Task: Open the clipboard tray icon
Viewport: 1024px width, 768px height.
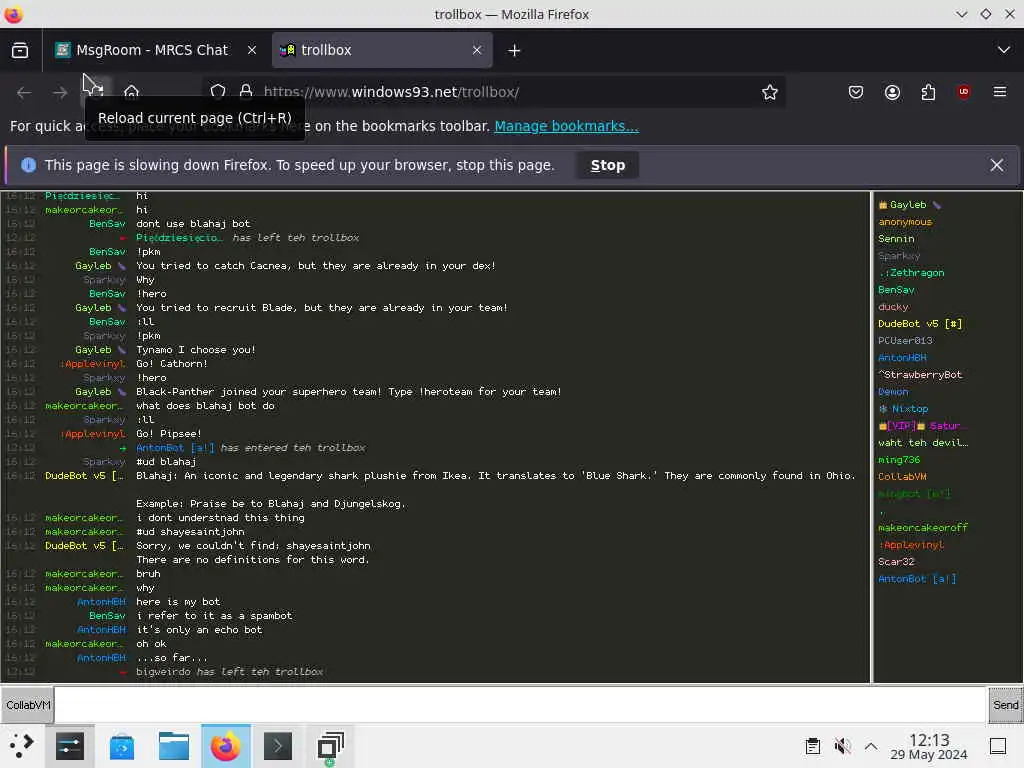Action: pyautogui.click(x=813, y=746)
